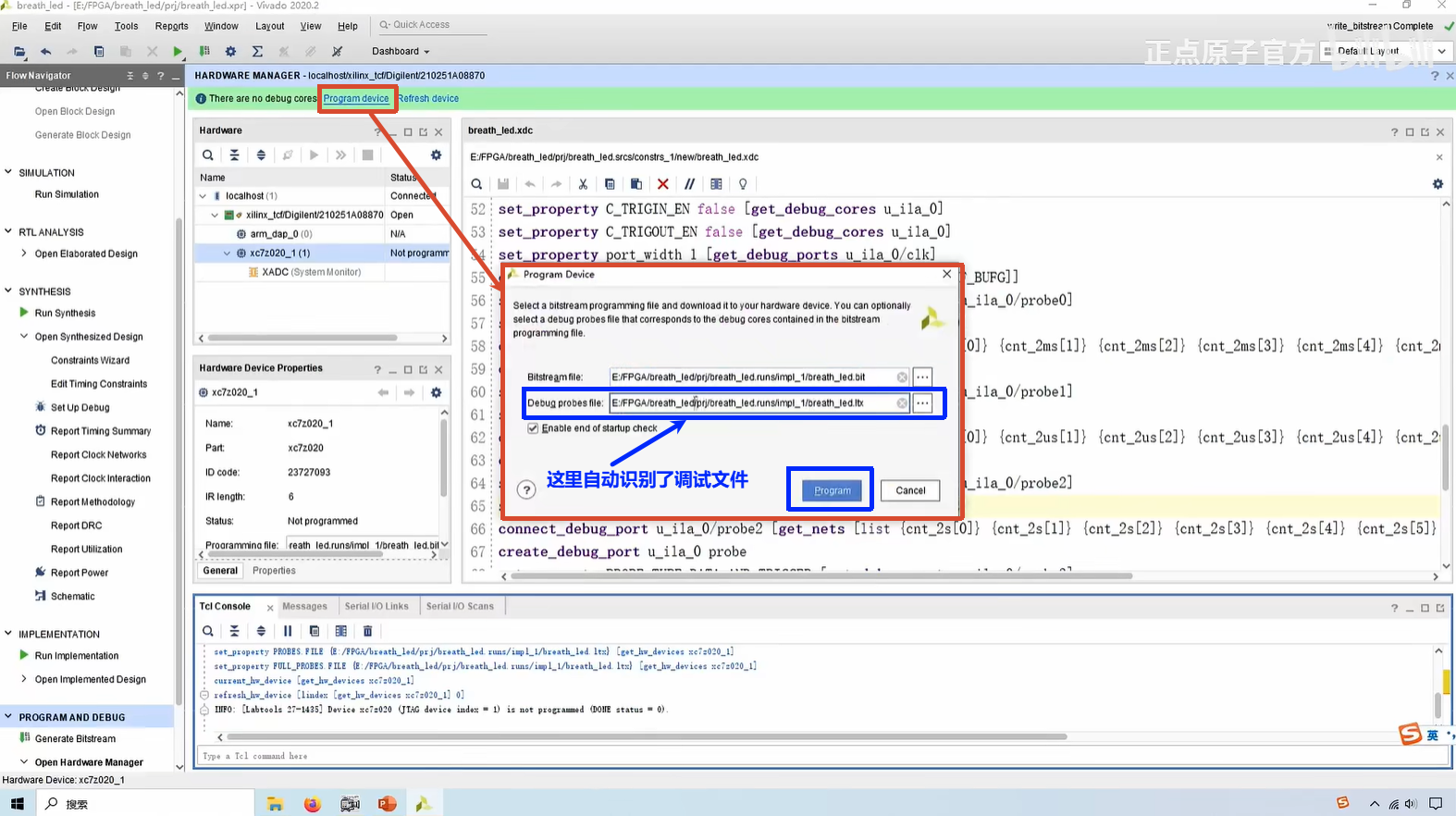The width and height of the screenshot is (1456, 816).
Task: Click the Open project folder icon in toolbar
Action: point(19,52)
